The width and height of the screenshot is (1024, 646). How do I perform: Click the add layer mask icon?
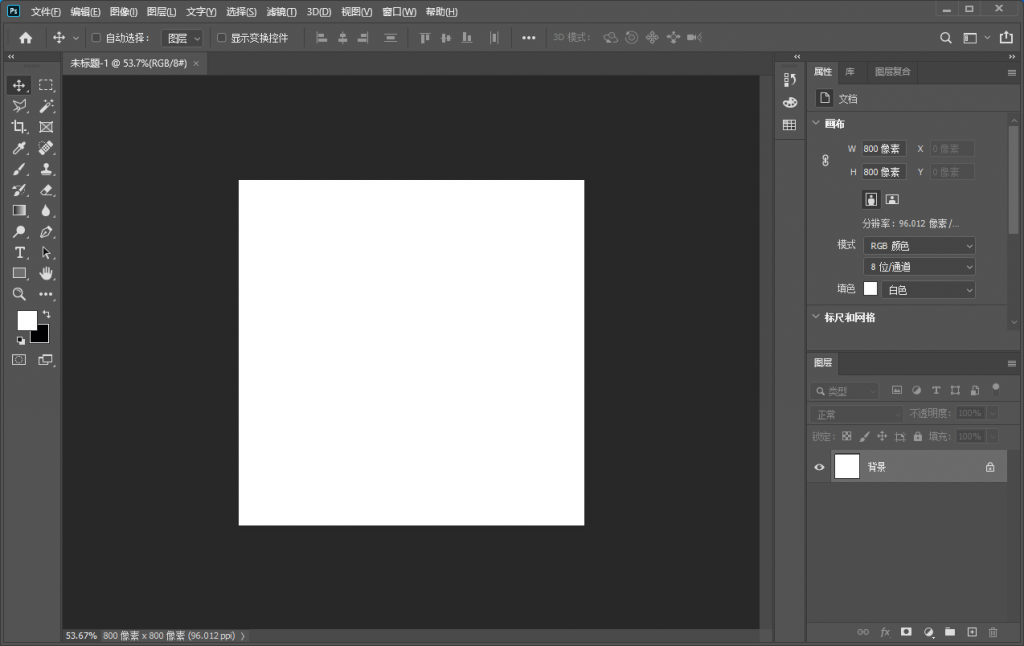pyautogui.click(x=906, y=632)
